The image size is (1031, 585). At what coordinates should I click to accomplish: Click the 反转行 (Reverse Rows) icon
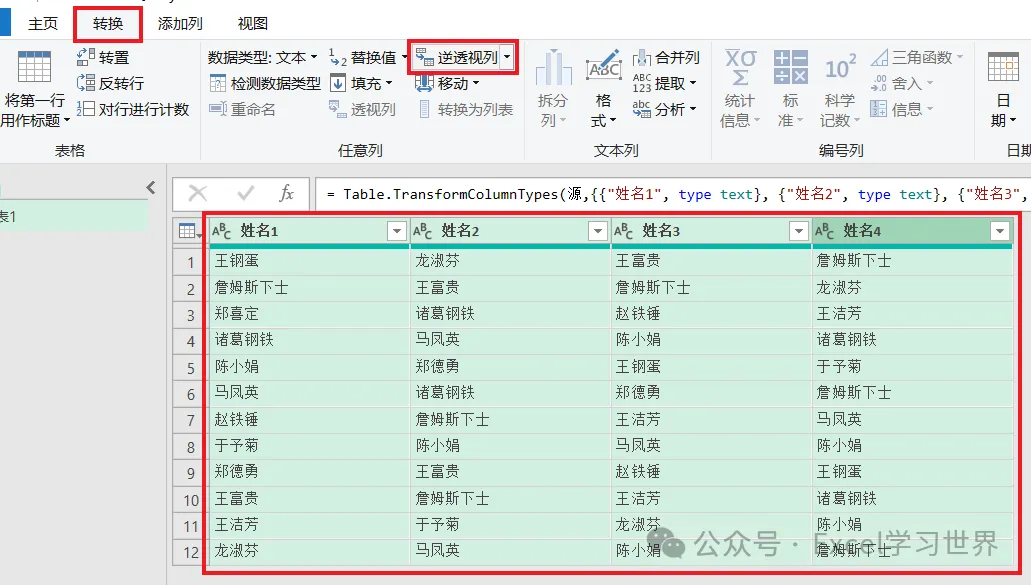click(x=85, y=83)
